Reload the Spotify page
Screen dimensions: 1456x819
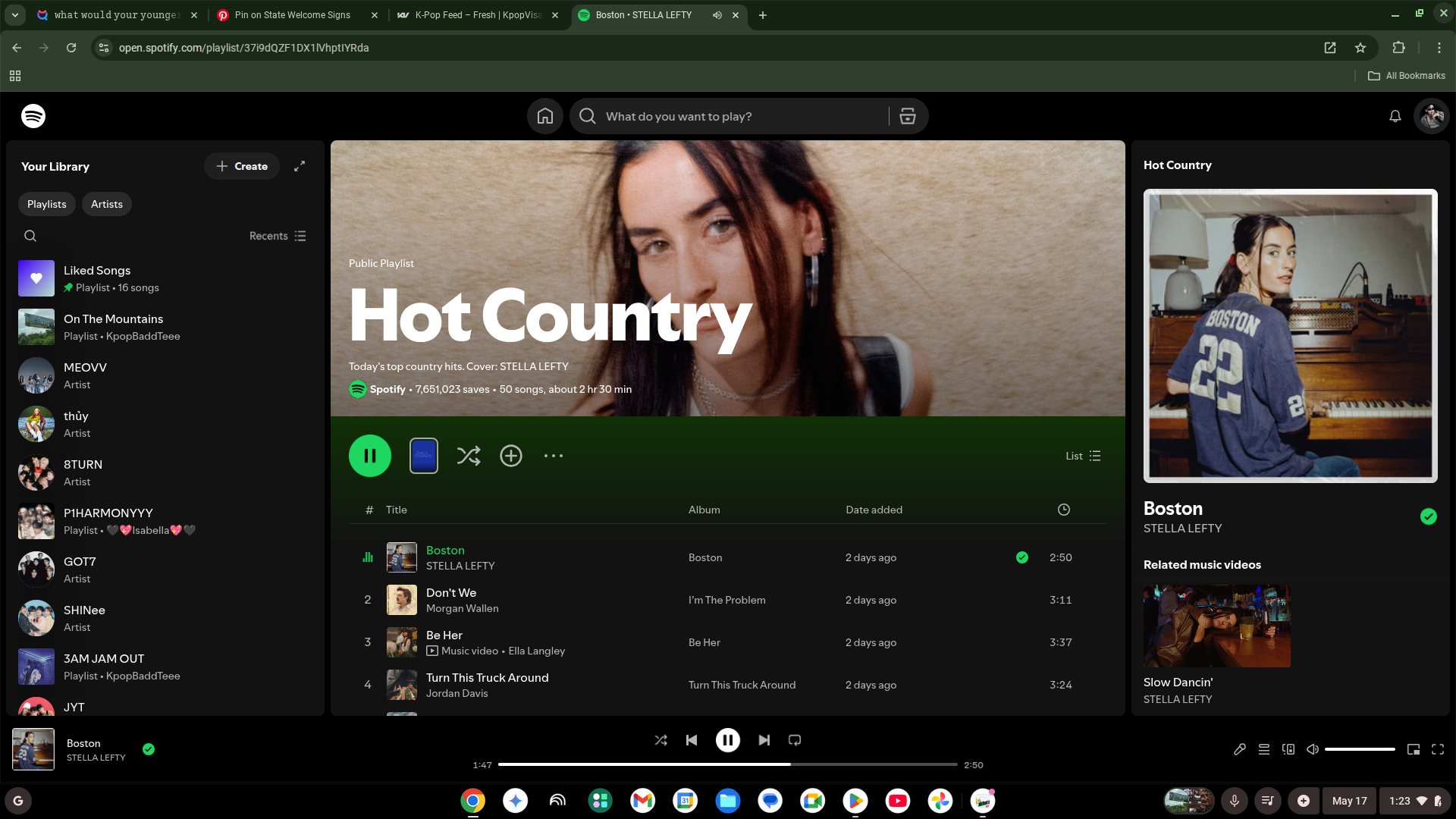(x=71, y=48)
